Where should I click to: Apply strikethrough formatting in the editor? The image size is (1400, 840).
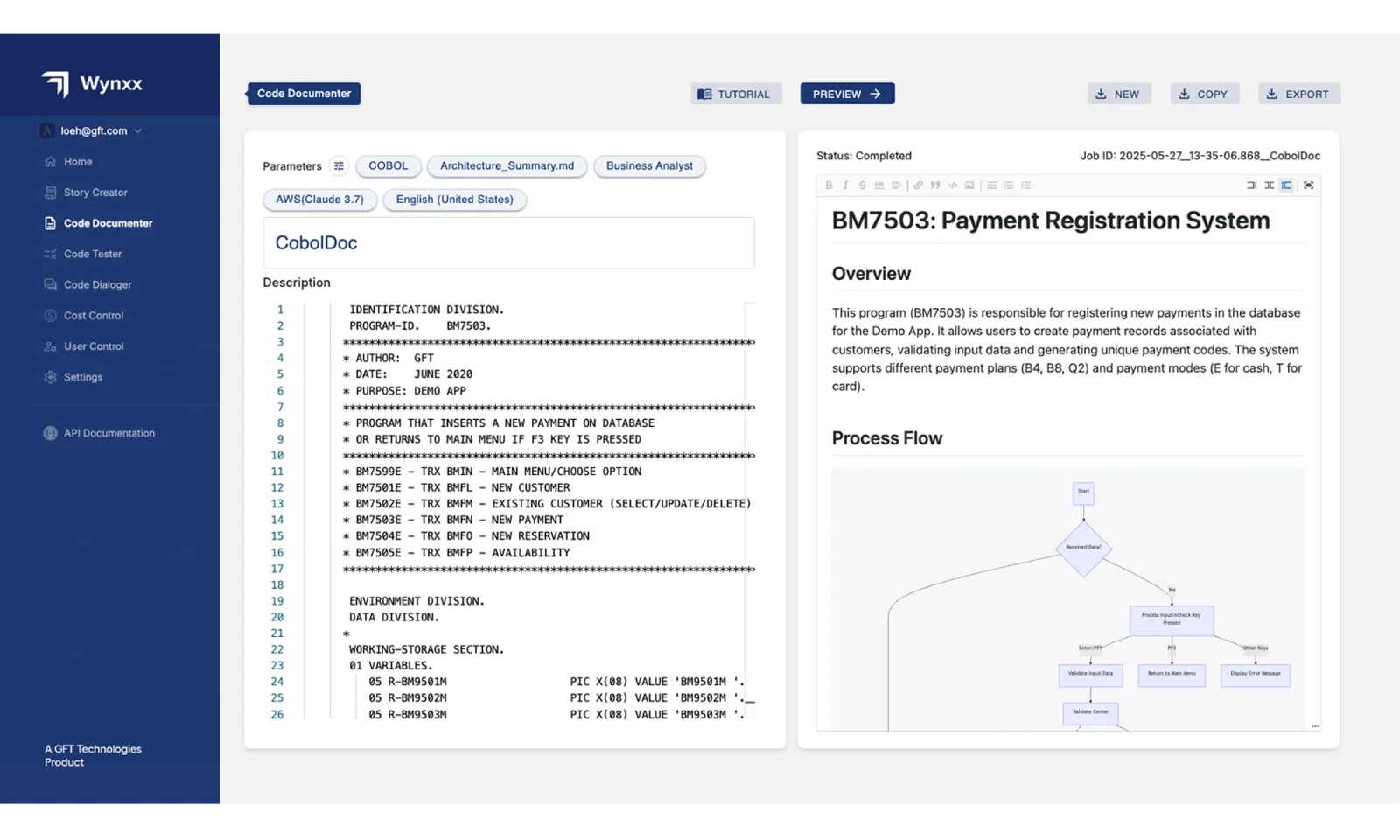click(x=862, y=185)
